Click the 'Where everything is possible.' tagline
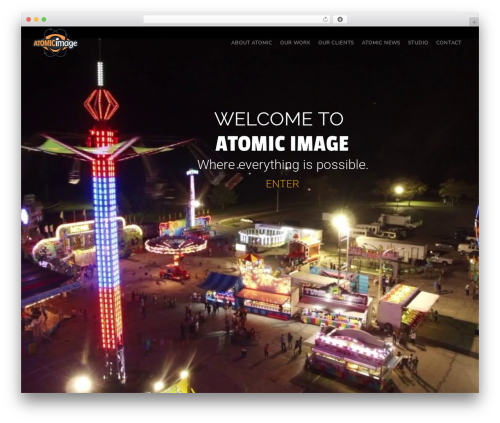Screen dimensions: 500x423 (x=283, y=165)
